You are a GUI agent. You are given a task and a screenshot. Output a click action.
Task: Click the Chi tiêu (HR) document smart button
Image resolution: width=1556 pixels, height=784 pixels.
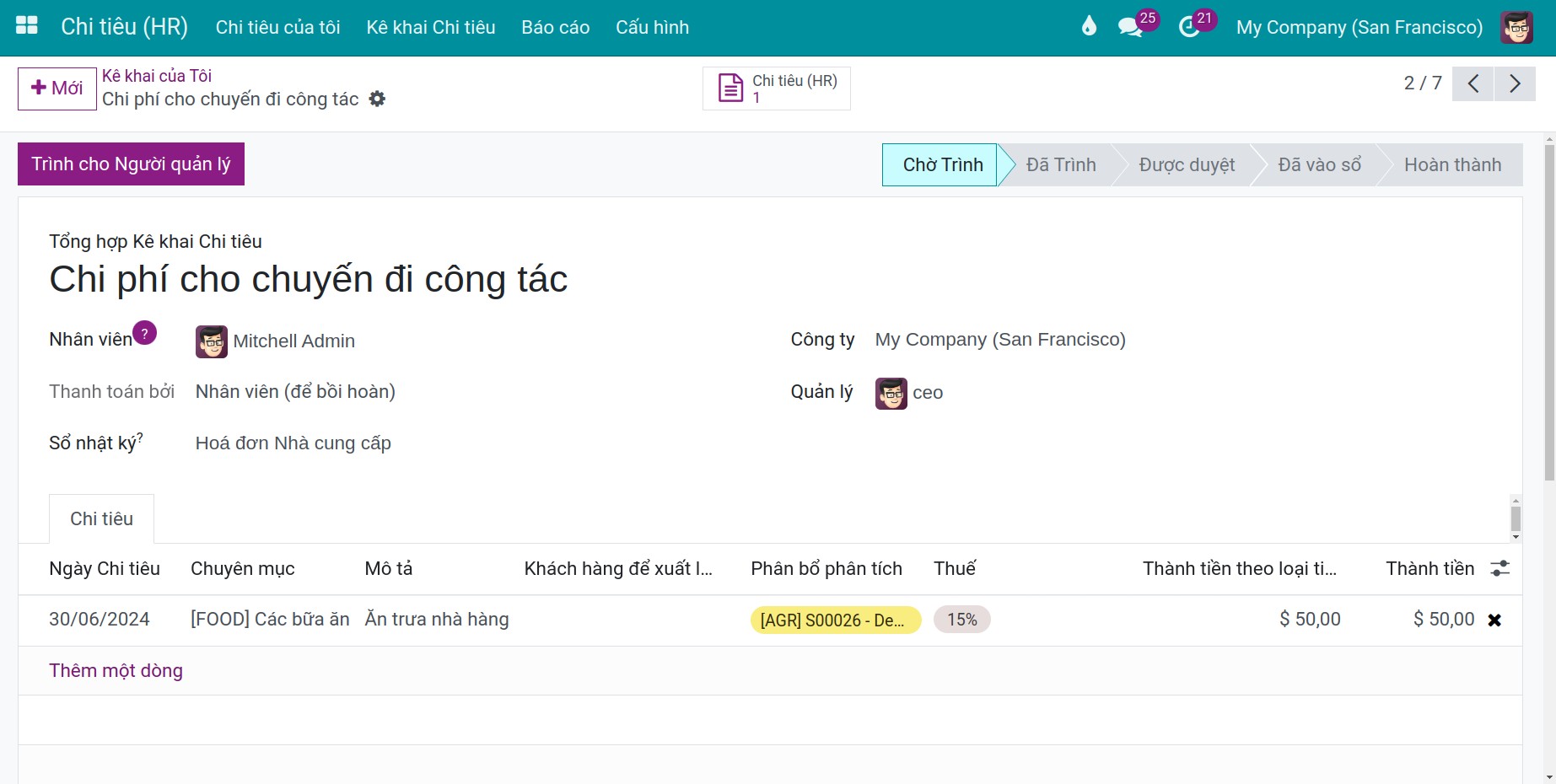(777, 89)
